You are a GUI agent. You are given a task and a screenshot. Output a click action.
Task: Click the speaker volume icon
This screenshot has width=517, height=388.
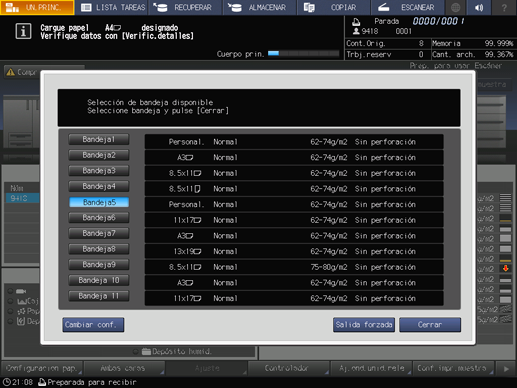pyautogui.click(x=479, y=7)
